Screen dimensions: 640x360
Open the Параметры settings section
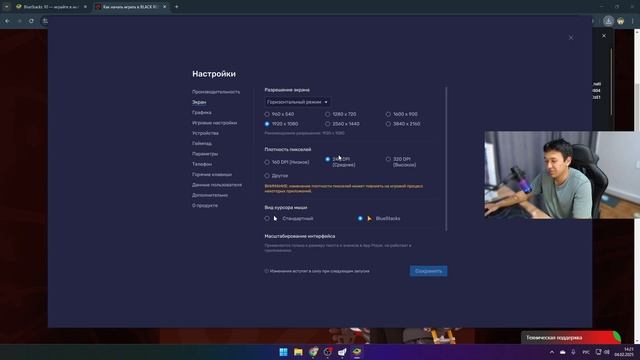pyautogui.click(x=205, y=154)
